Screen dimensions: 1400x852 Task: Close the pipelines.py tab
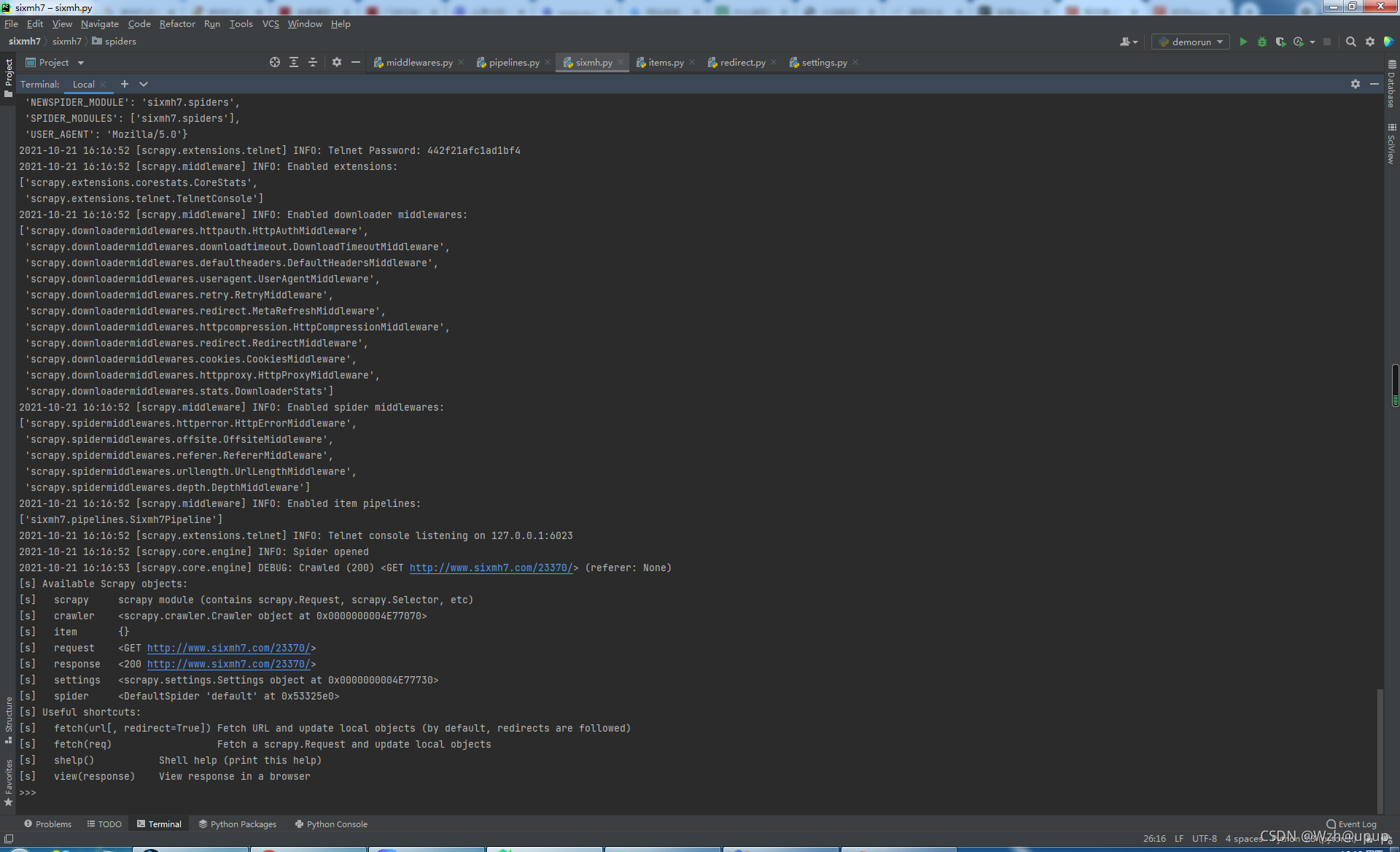548,63
